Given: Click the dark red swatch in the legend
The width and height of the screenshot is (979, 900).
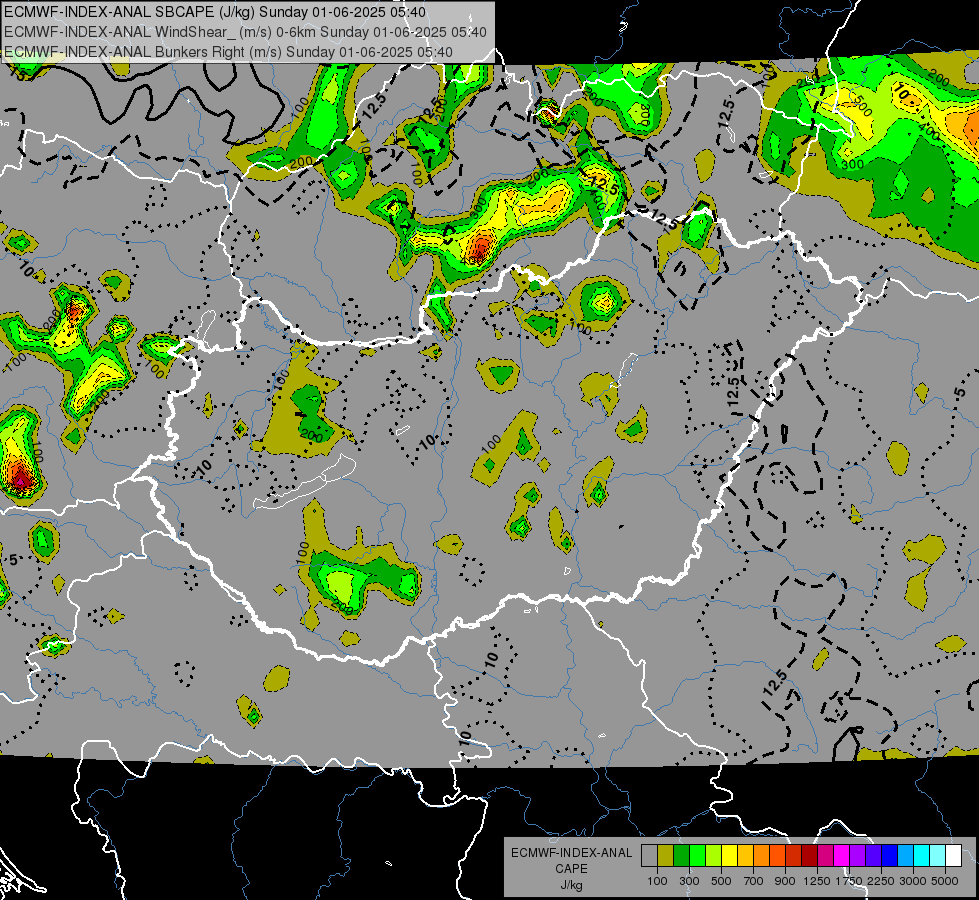Looking at the screenshot, I should (809, 856).
